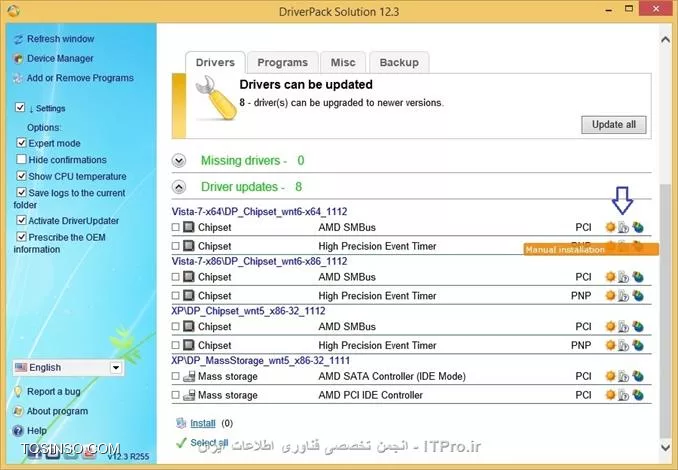Click the DriverPack logo in title bar
This screenshot has height=470, width=678.
pyautogui.click(x=13, y=11)
